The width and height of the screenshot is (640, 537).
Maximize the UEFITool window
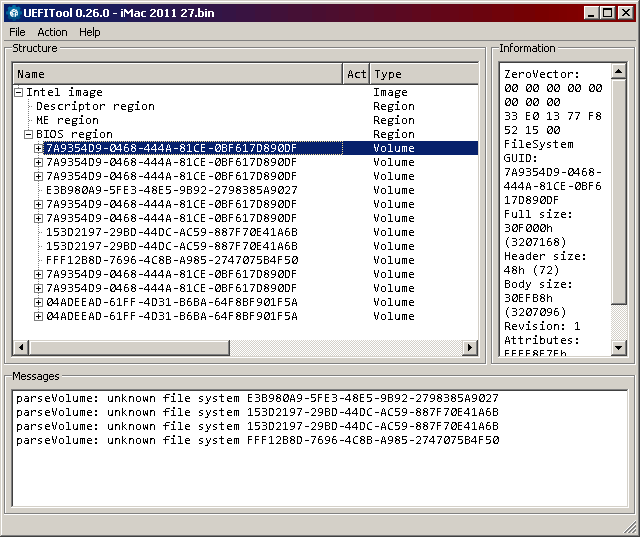pyautogui.click(x=607, y=13)
